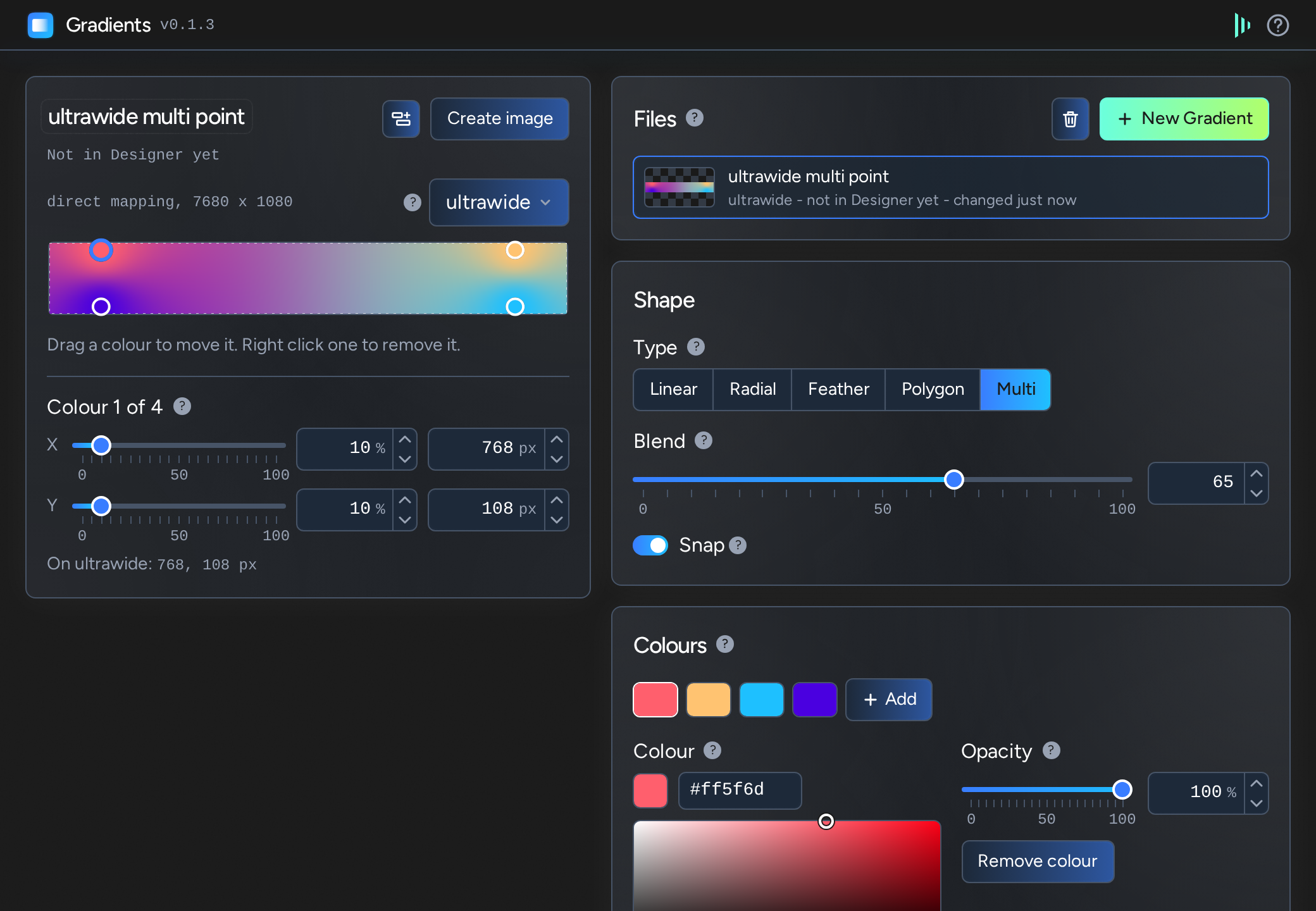Increase Blend value with up arrow

point(1257,473)
